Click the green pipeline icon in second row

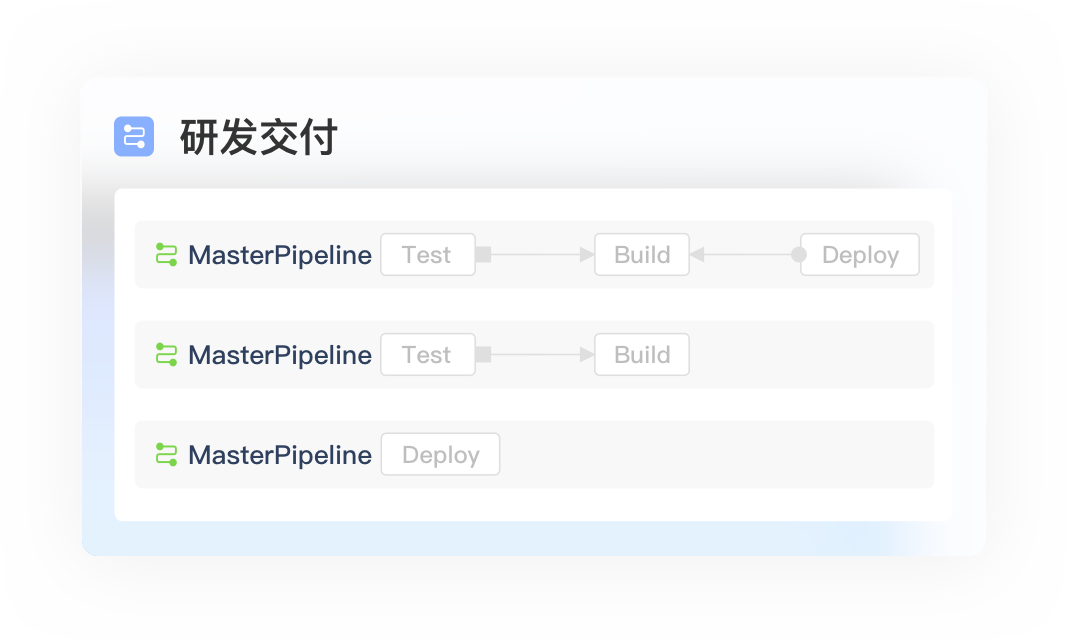(x=166, y=355)
